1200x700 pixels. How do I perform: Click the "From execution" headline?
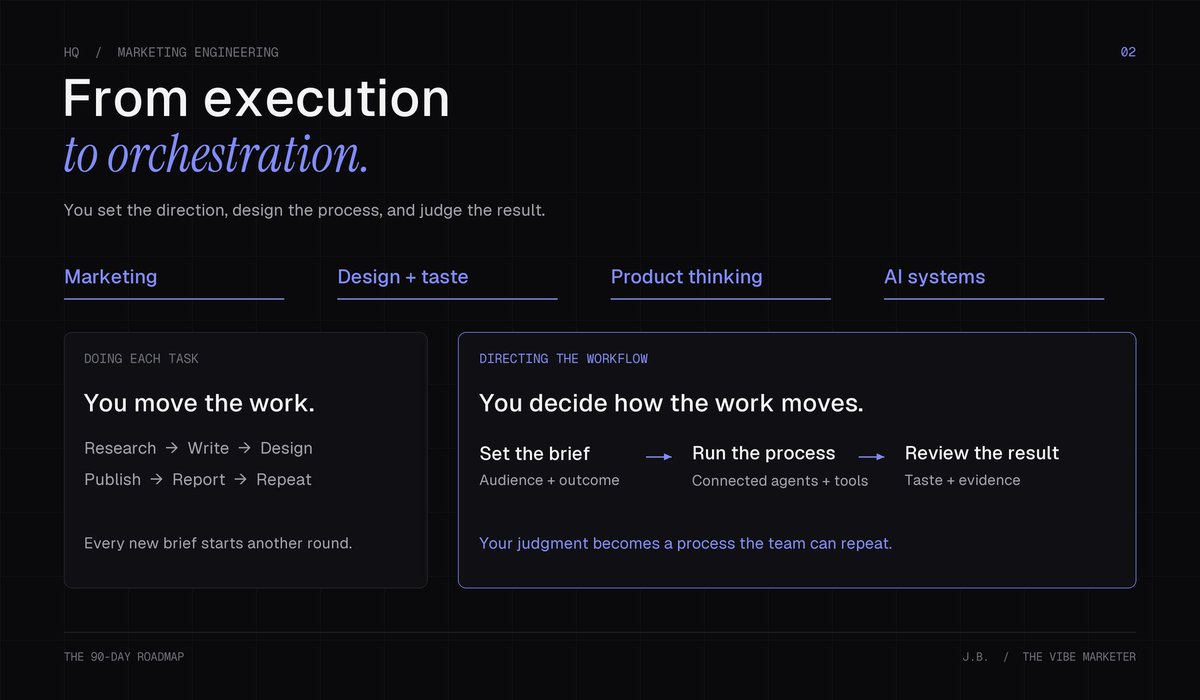click(x=257, y=99)
